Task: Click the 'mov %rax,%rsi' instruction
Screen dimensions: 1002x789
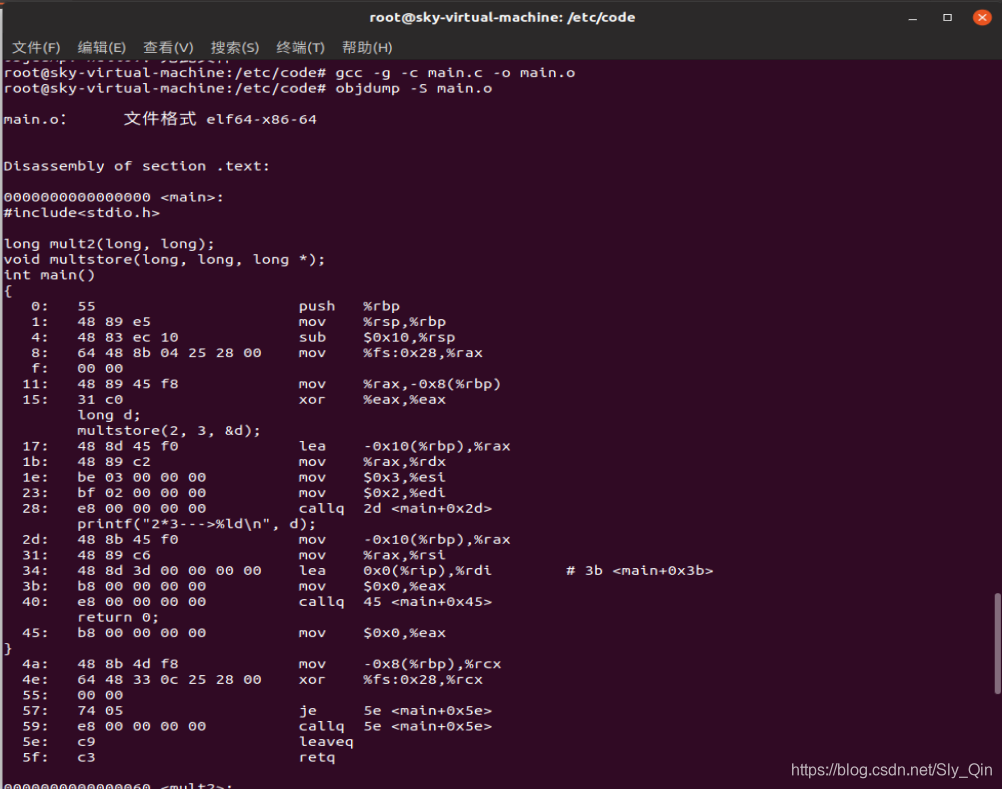Action: click(372, 555)
